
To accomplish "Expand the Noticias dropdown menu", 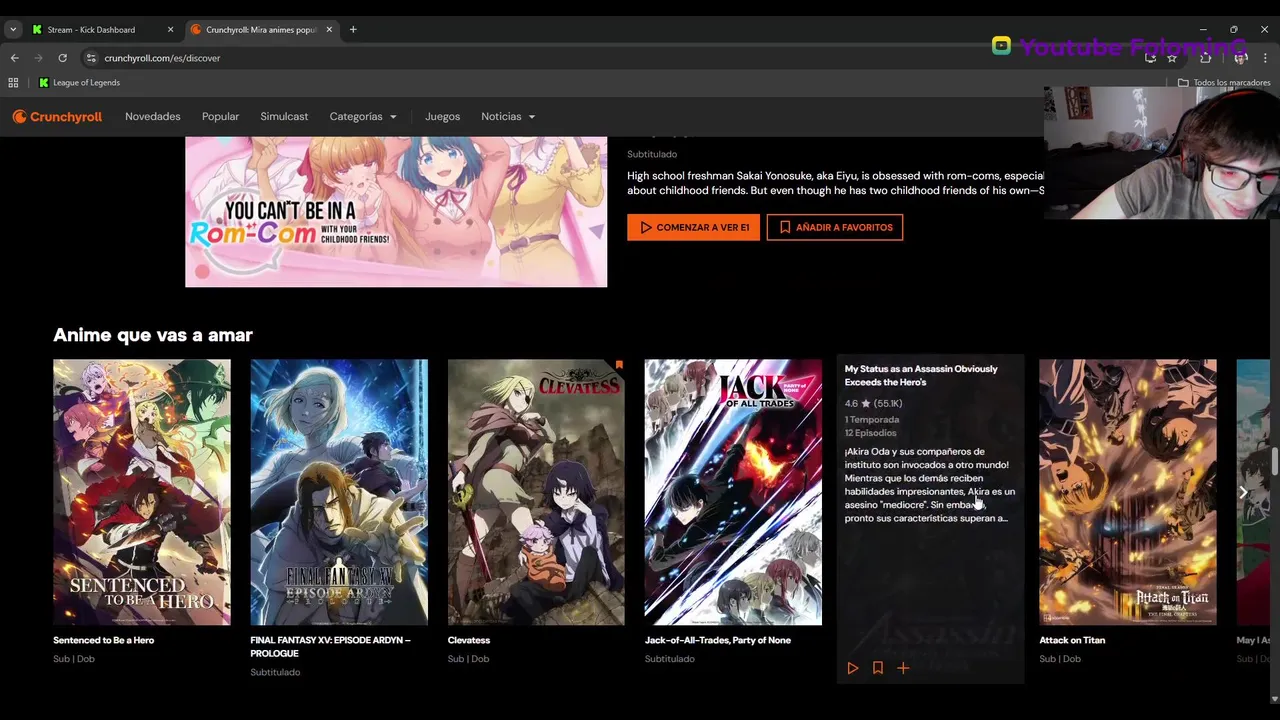I will point(508,117).
